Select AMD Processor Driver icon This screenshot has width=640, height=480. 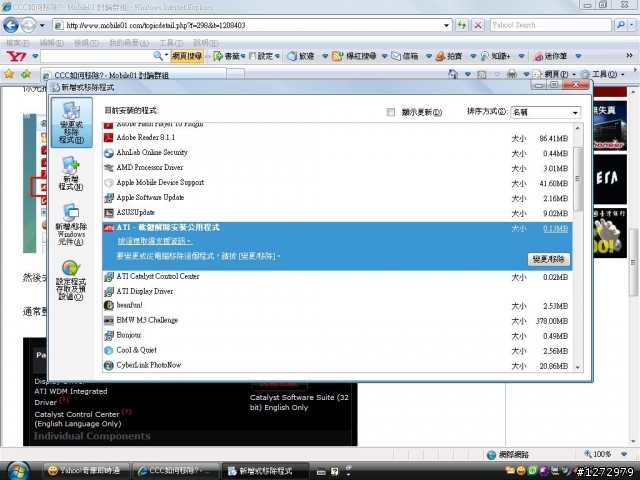(109, 168)
